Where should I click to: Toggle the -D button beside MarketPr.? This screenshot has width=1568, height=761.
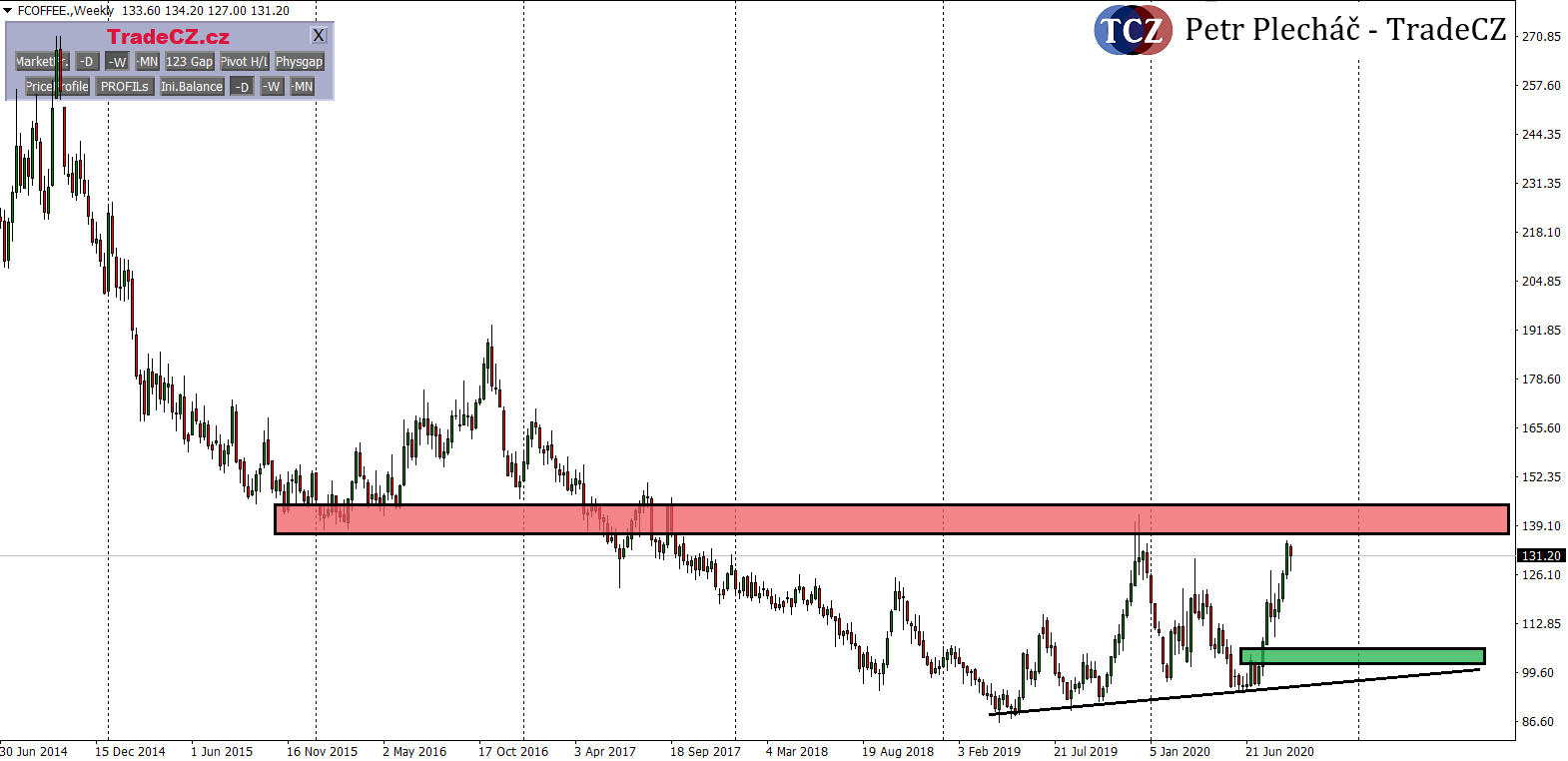pyautogui.click(x=87, y=62)
